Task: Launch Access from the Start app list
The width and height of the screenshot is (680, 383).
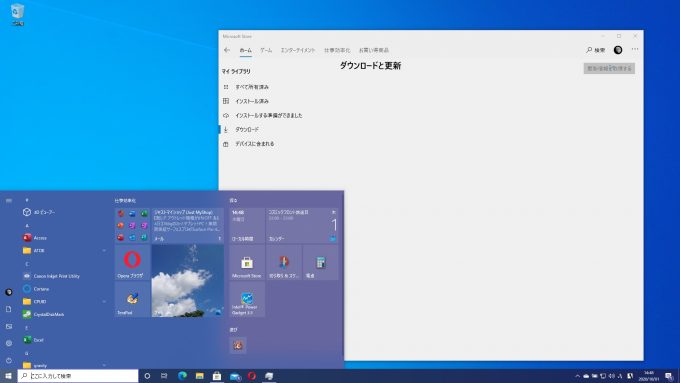Action: tap(63, 238)
